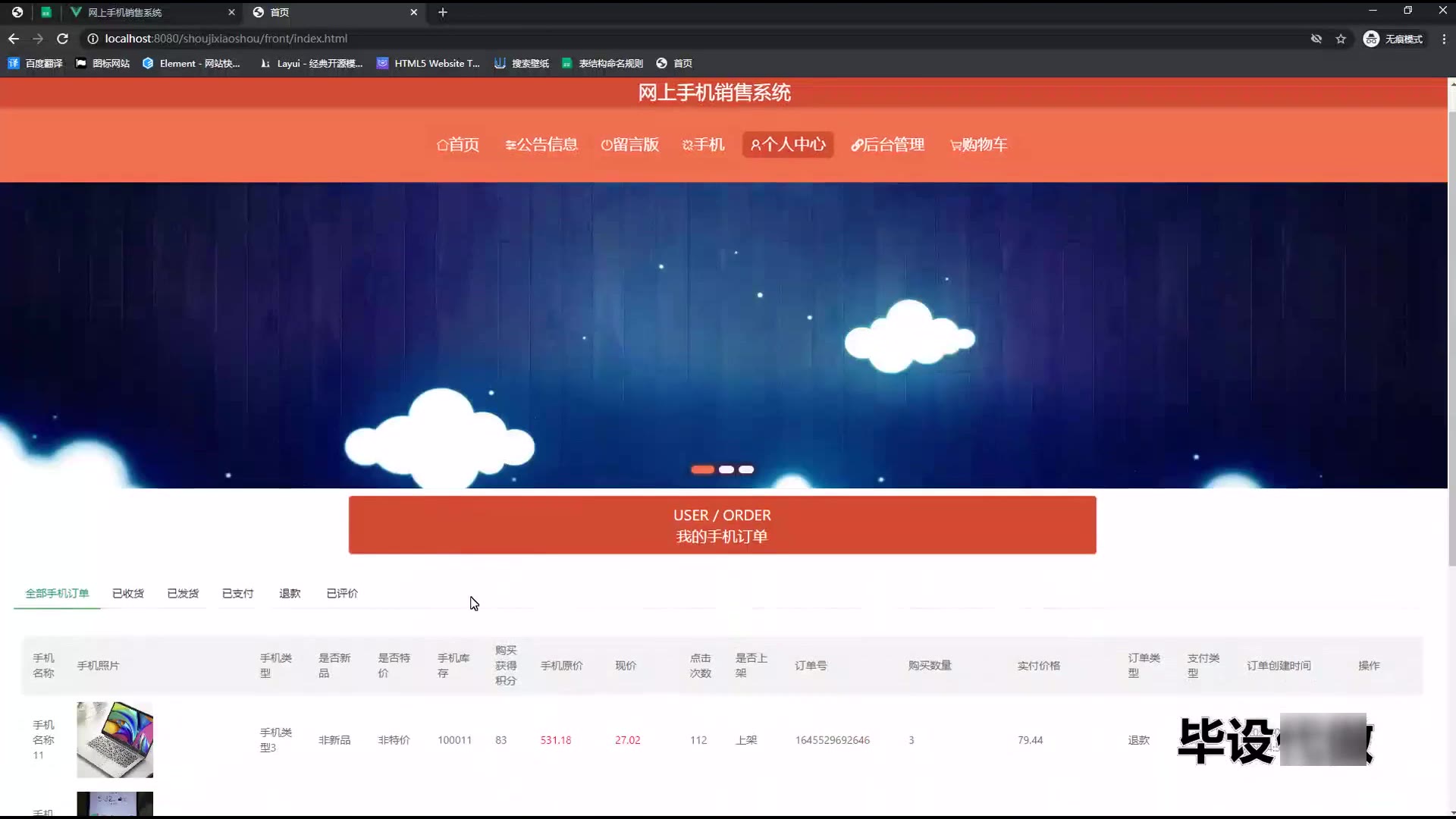This screenshot has height=819, width=1456.
Task: Open the HTML5 Website T... bookmark
Action: 428,64
